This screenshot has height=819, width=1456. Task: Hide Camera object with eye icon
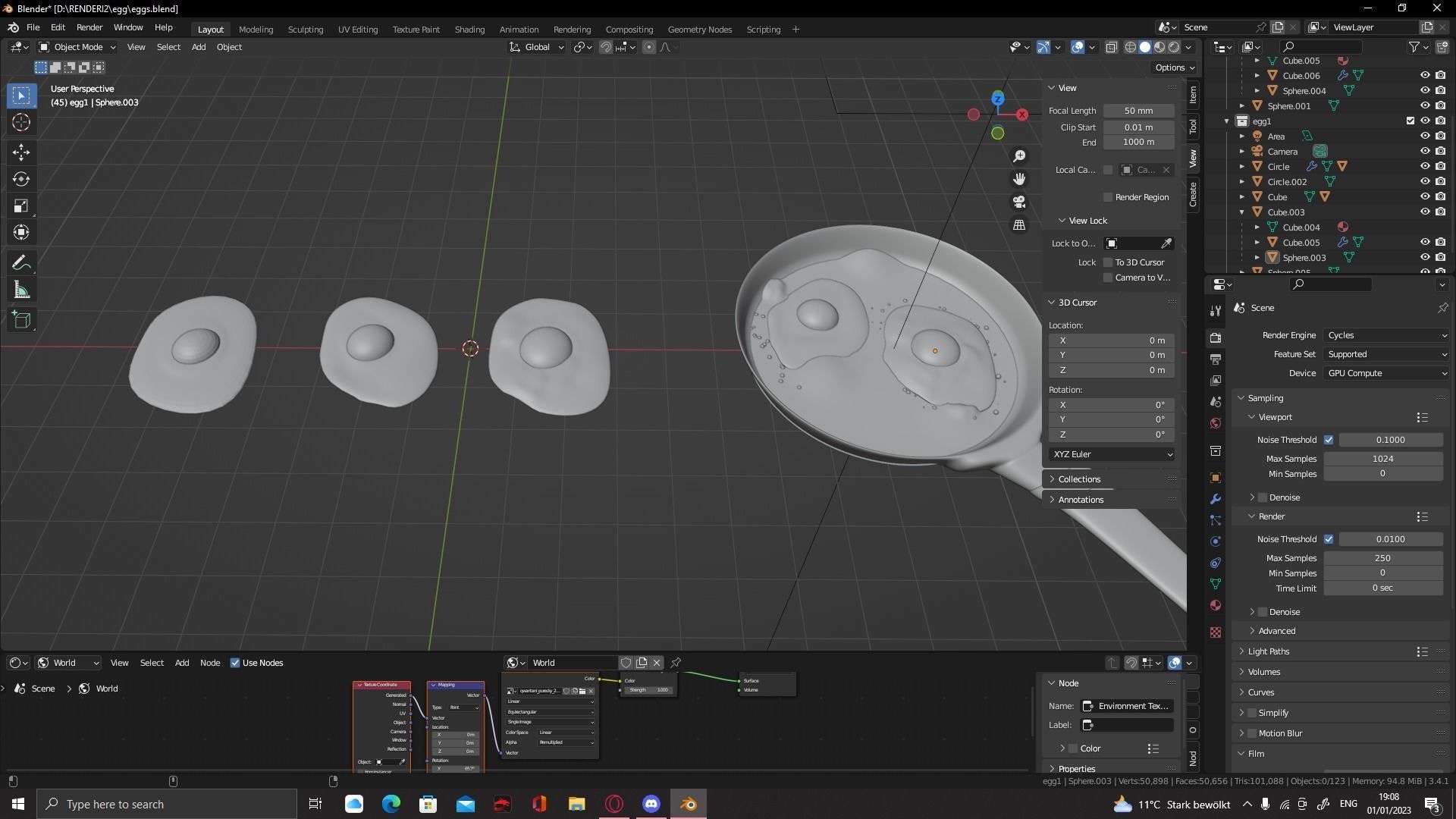tap(1425, 151)
